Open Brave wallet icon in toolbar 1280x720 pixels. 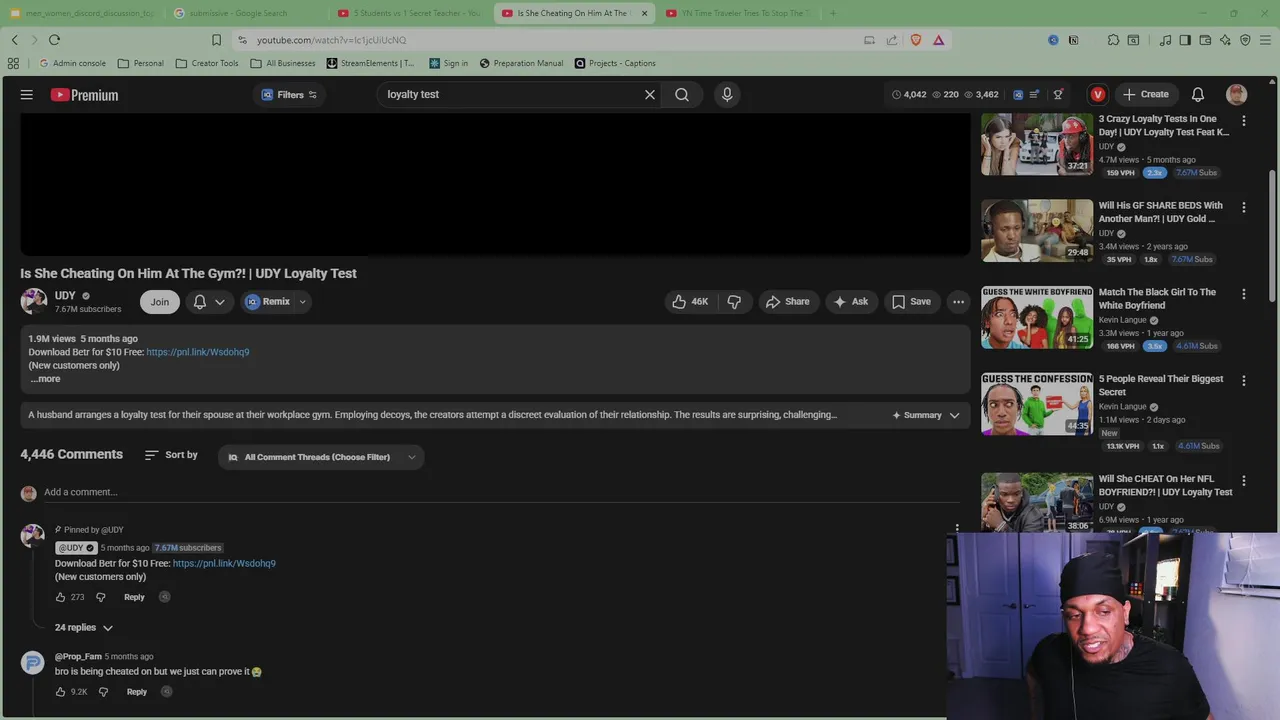tap(1205, 40)
